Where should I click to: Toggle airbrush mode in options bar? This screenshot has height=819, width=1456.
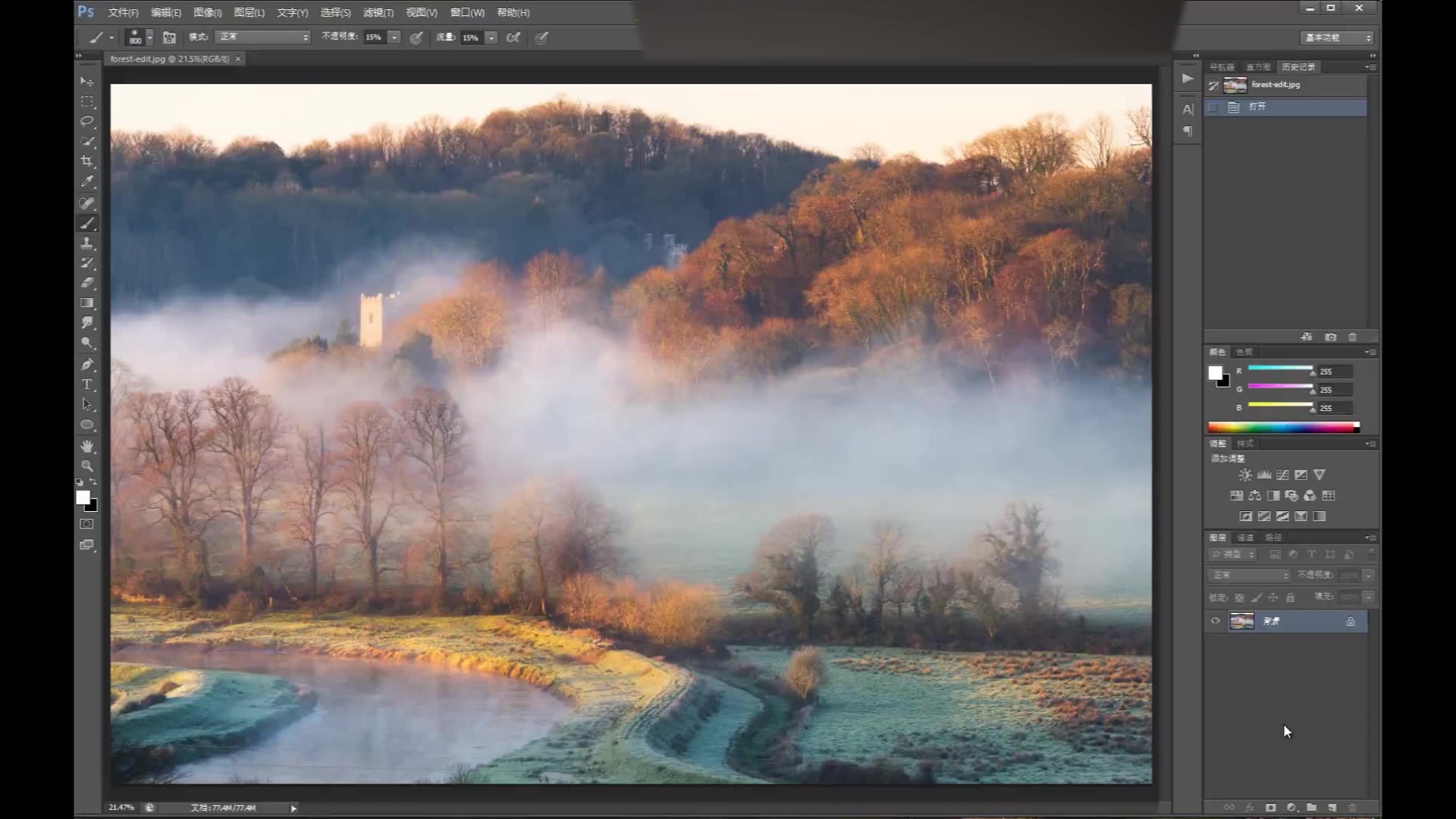[x=513, y=37]
